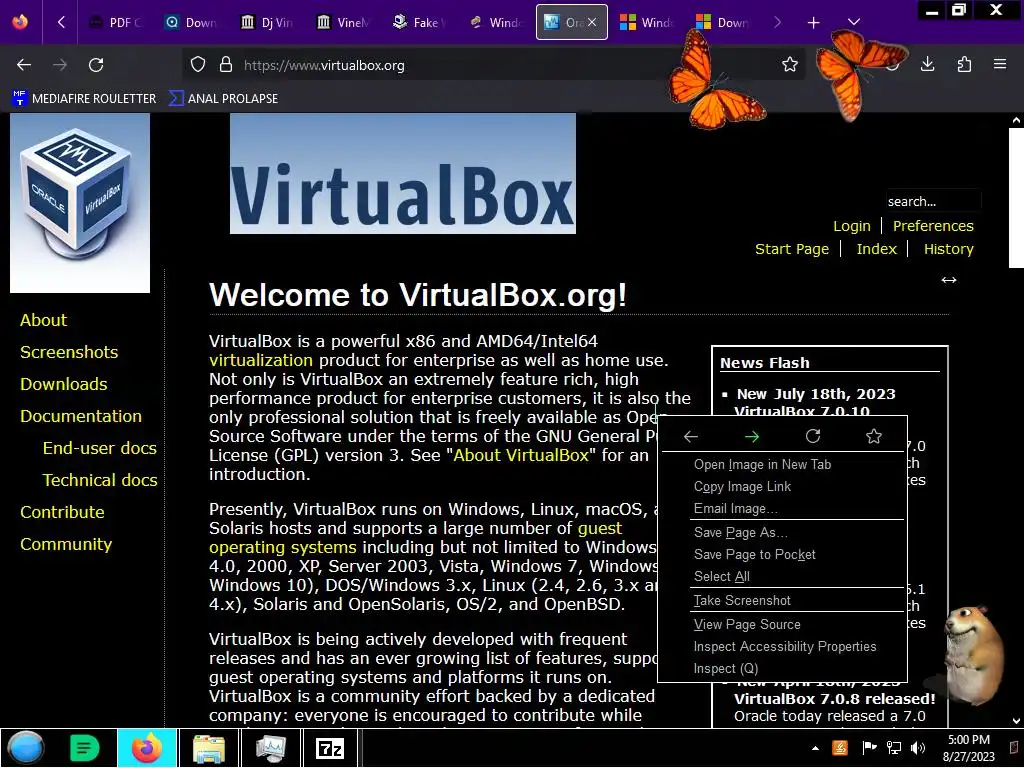The image size is (1024, 768).
Task: Open the 7z app on taskbar
Action: click(330, 748)
